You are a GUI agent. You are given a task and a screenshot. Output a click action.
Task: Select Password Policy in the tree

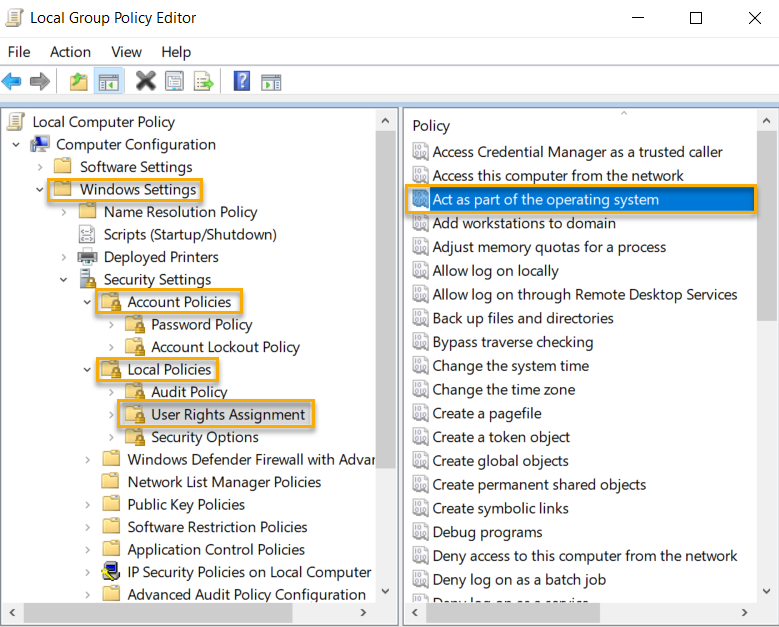point(201,325)
